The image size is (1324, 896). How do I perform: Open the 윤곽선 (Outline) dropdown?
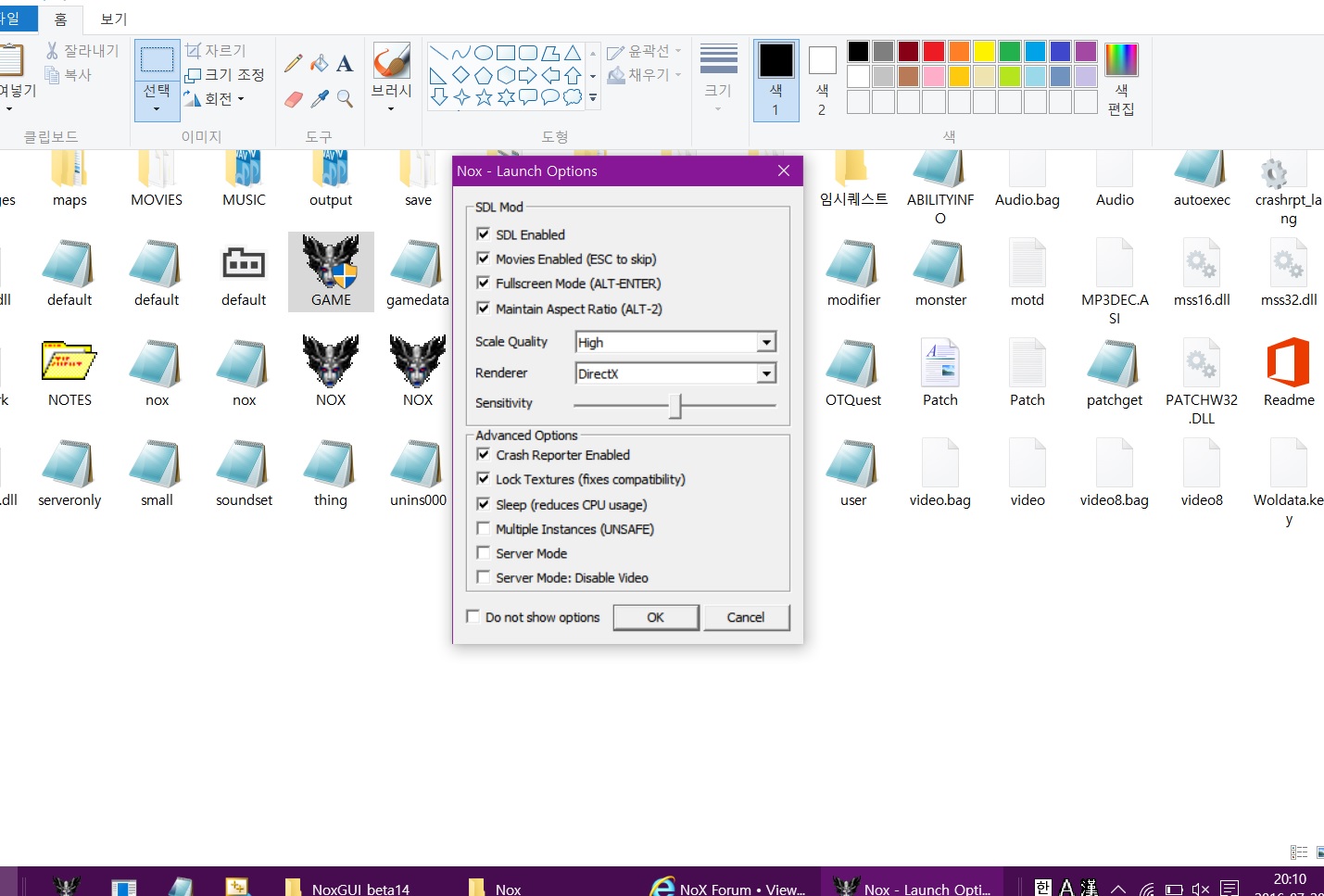pos(644,51)
